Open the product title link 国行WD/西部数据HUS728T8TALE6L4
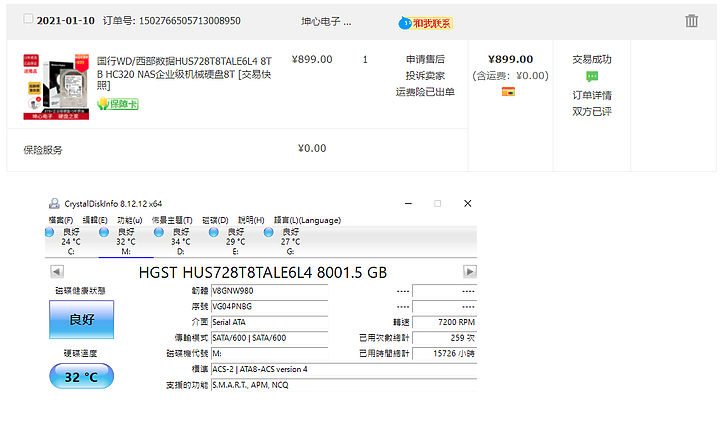The height and width of the screenshot is (440, 720). (184, 73)
